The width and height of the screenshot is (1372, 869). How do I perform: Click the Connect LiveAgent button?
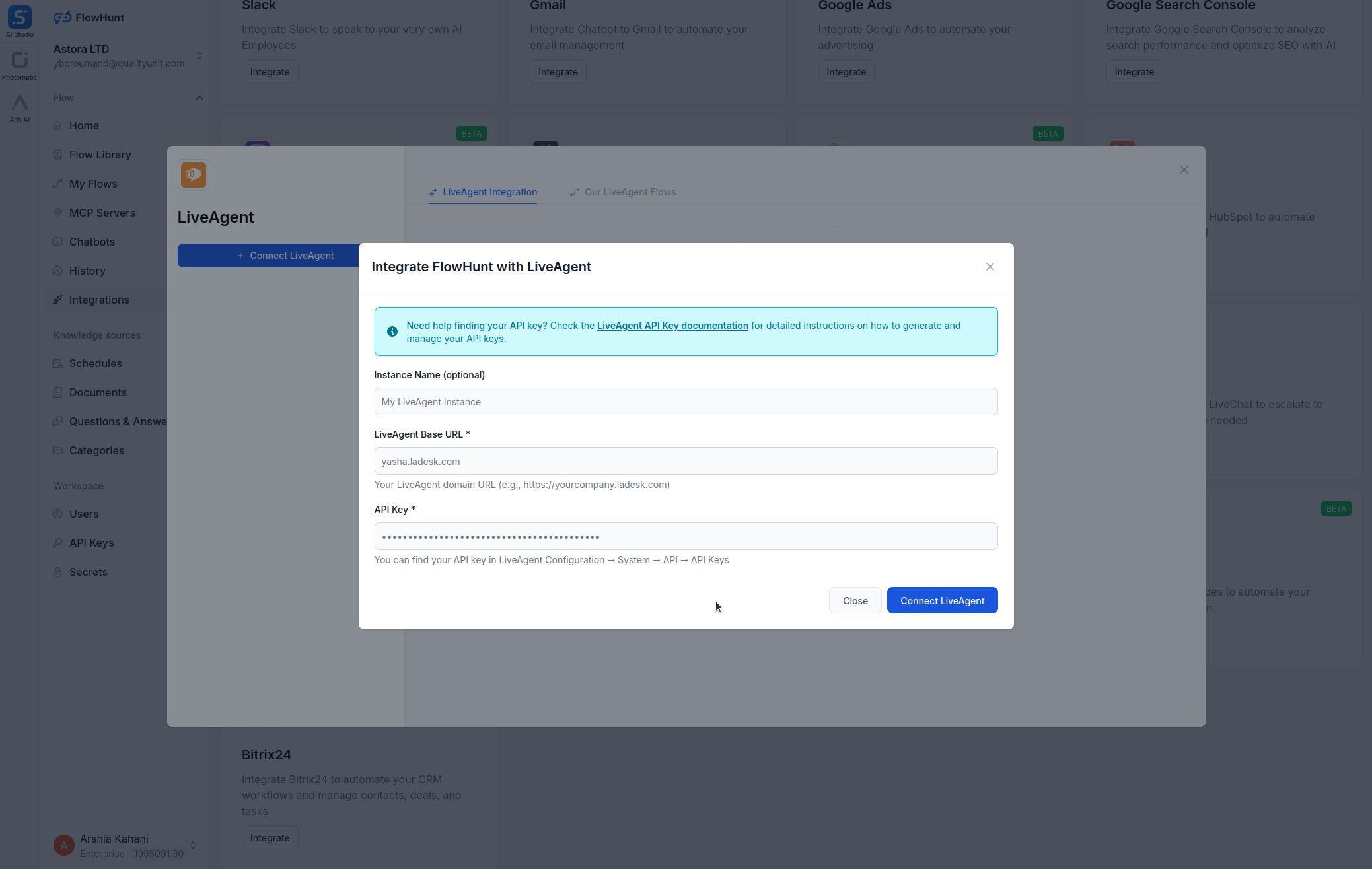942,600
